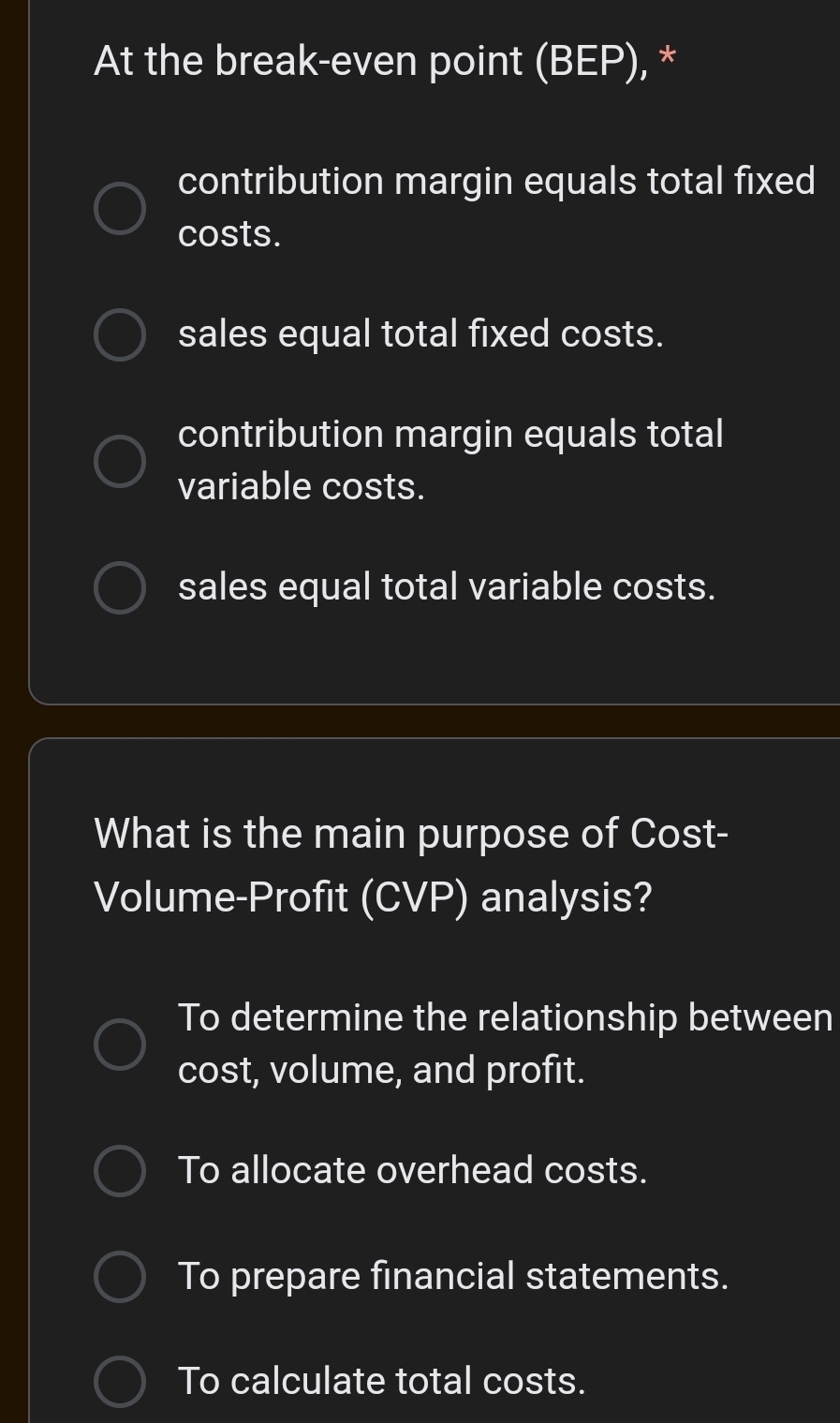Screen dimensions: 840x1423
Task: Choose radio for 'contribution margin equals total variable costs'
Action: pyautogui.click(x=120, y=461)
